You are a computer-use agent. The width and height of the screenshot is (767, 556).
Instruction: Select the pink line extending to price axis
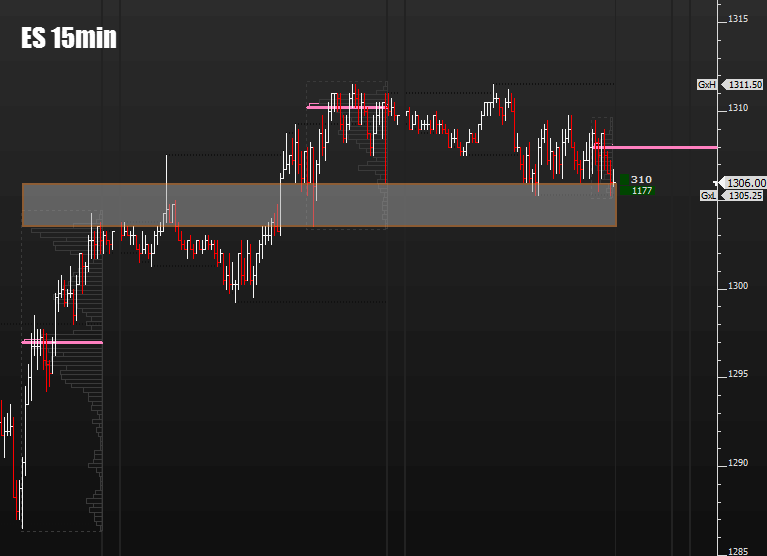656,147
